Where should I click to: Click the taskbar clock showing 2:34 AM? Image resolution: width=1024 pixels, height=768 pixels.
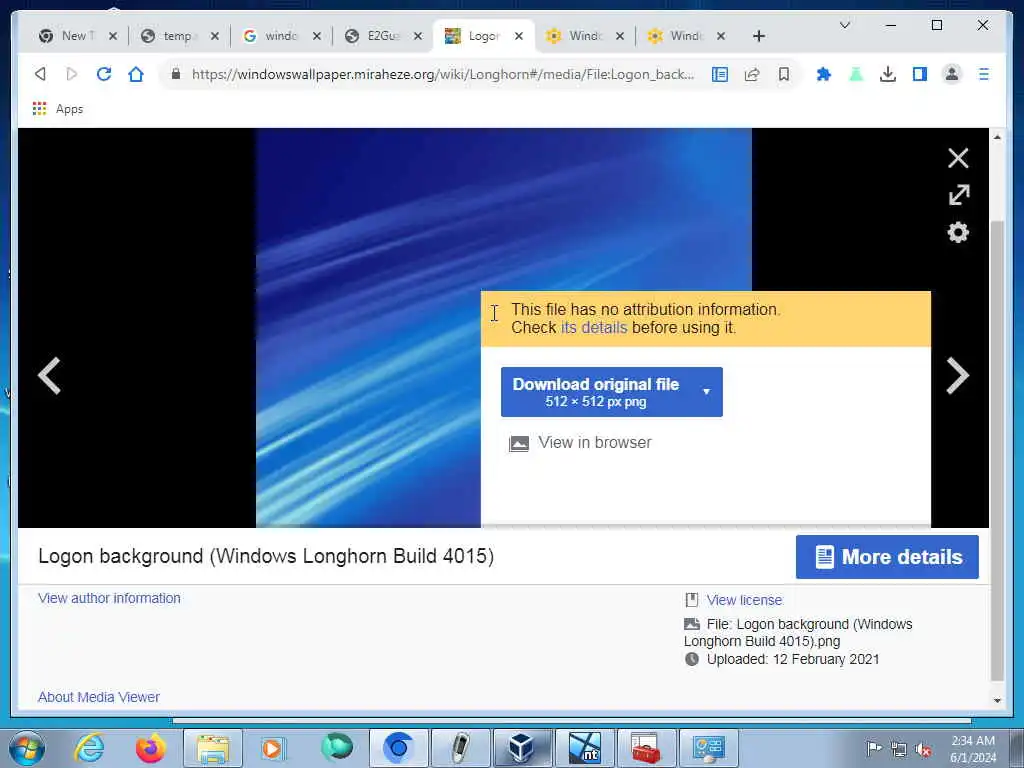tap(973, 749)
